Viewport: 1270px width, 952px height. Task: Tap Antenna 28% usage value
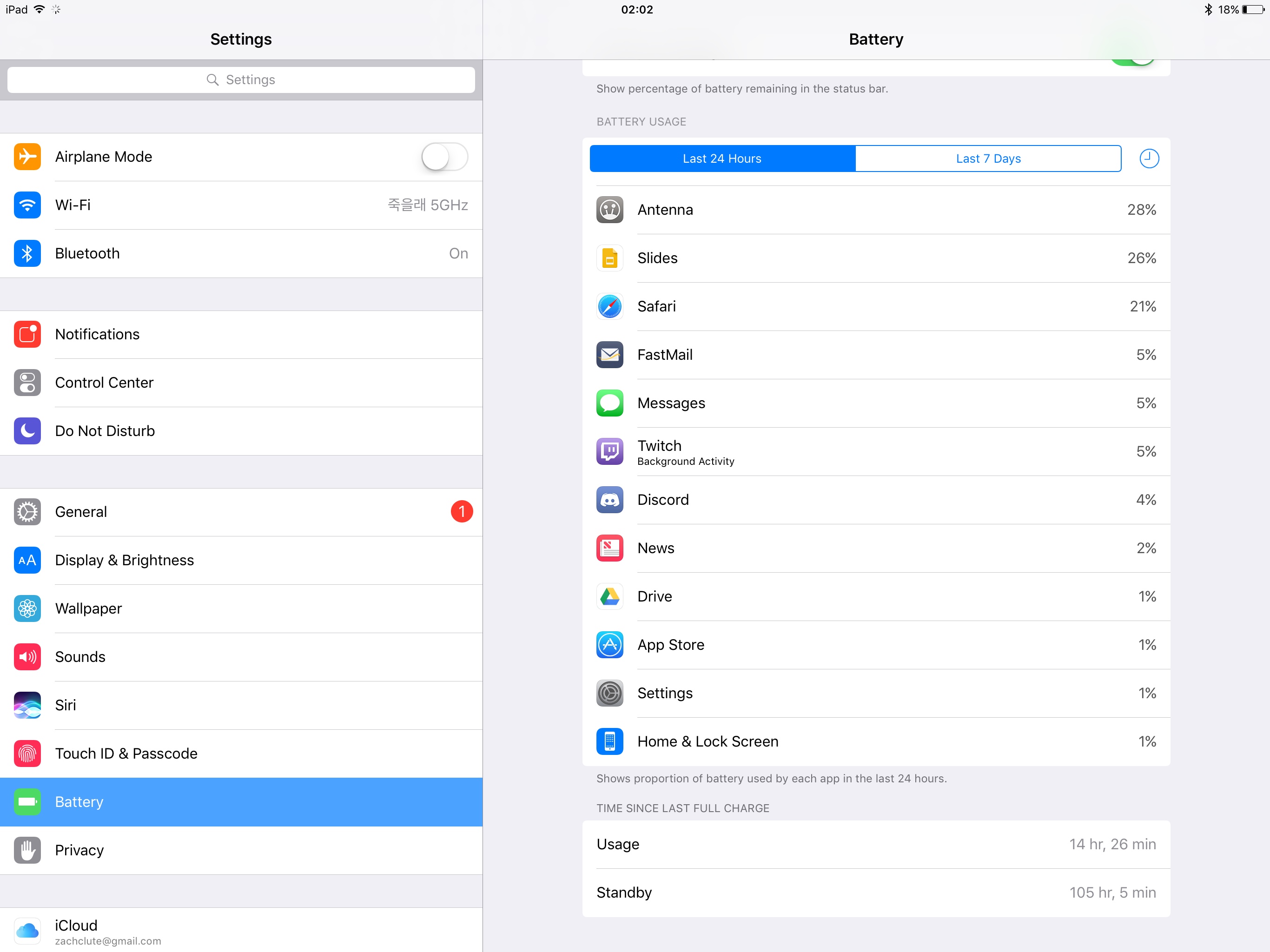tap(1141, 210)
